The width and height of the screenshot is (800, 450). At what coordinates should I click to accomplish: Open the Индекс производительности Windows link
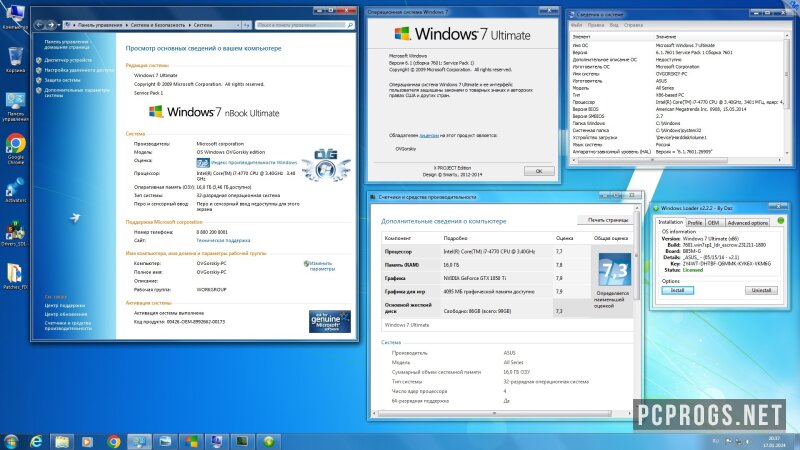click(x=254, y=162)
